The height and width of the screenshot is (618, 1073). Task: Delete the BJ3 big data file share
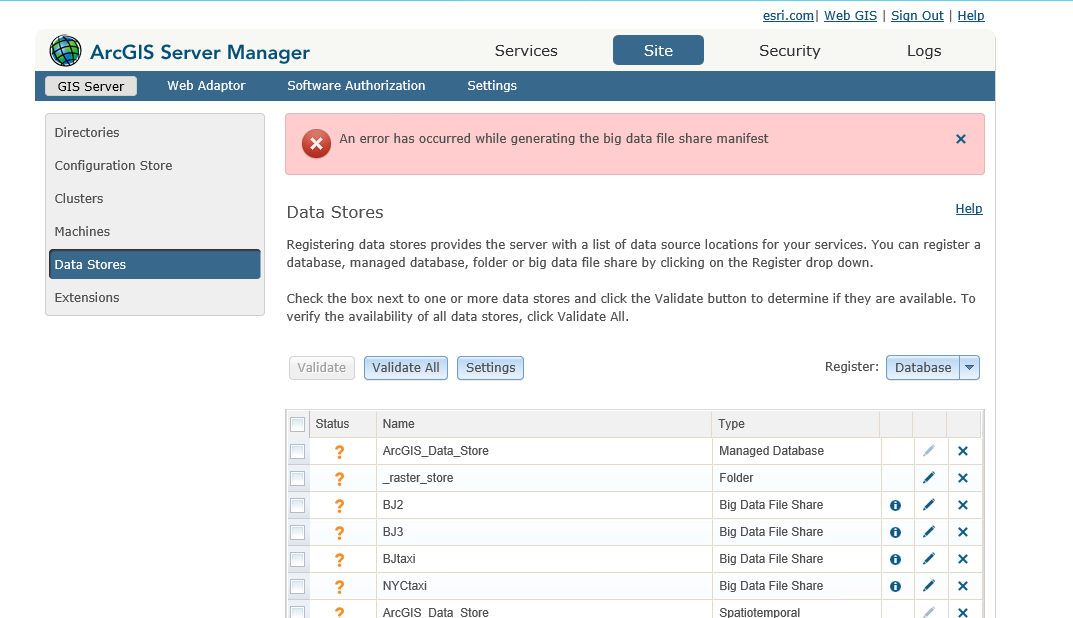(x=963, y=532)
